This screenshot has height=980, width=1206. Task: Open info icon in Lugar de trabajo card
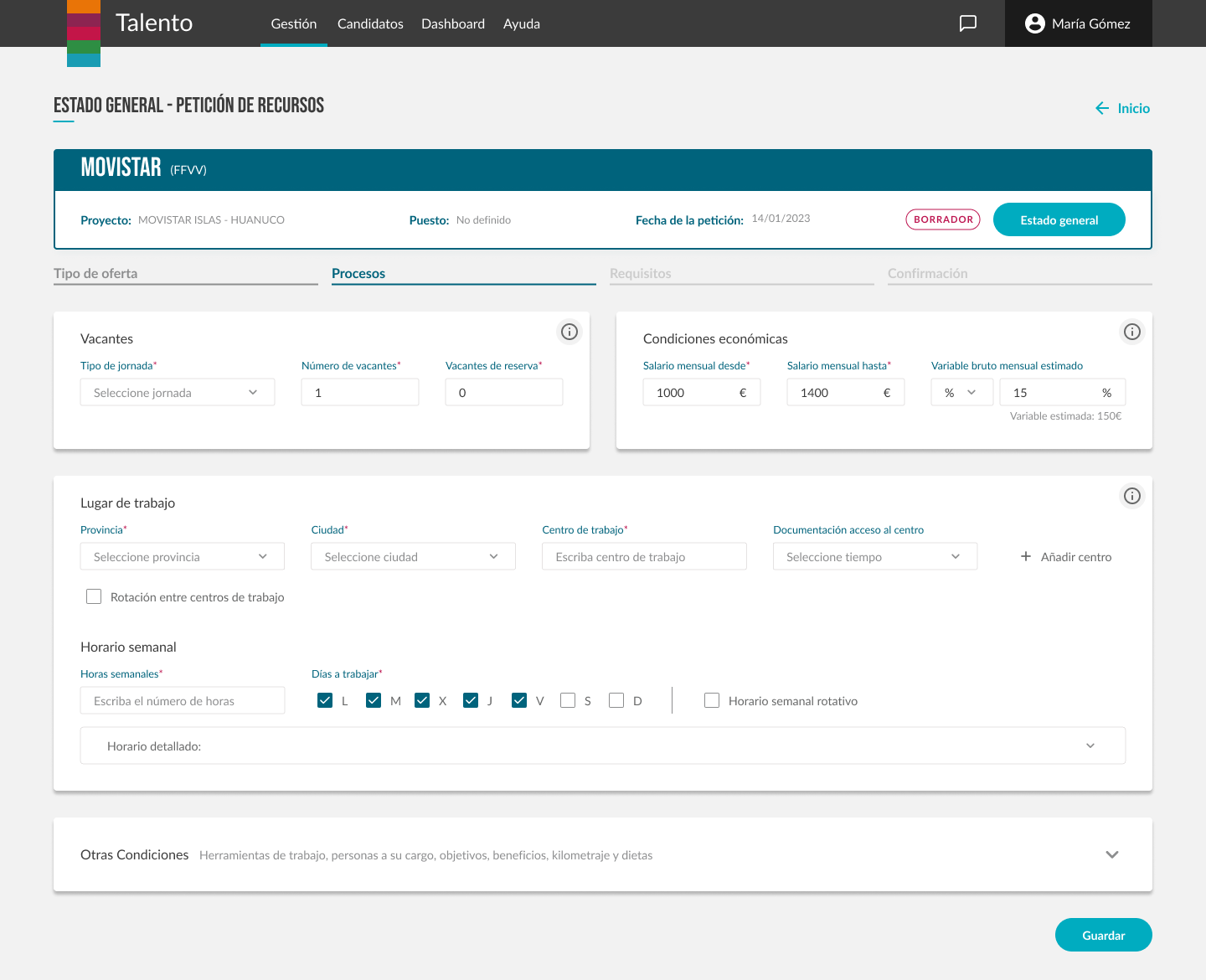pos(1132,496)
